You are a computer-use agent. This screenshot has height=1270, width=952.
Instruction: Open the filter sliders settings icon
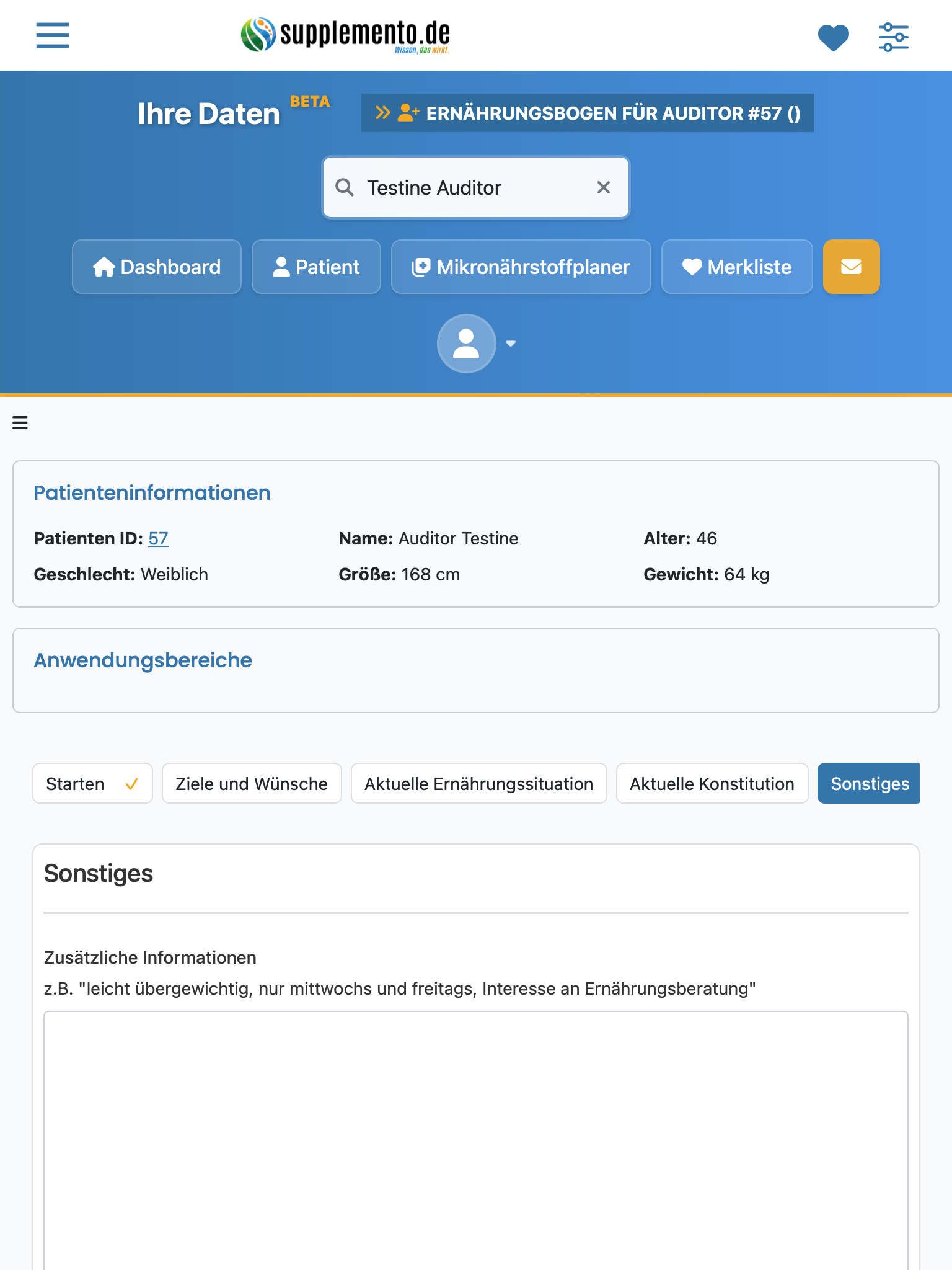point(893,37)
